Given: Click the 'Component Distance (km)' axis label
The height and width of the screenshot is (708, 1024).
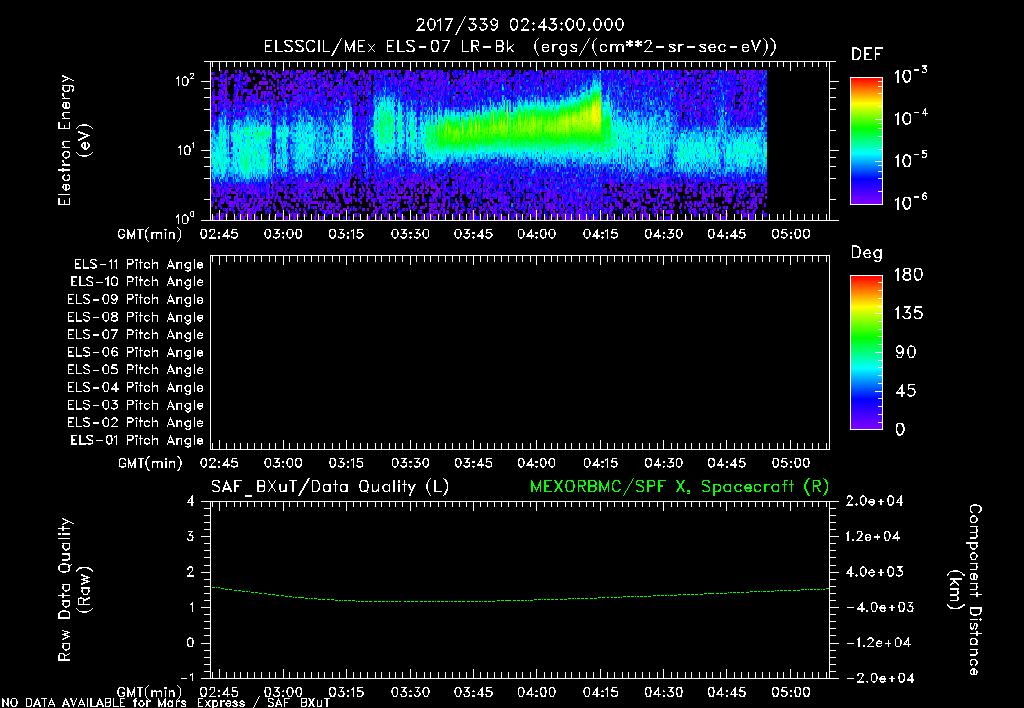Looking at the screenshot, I should [x=965, y=589].
